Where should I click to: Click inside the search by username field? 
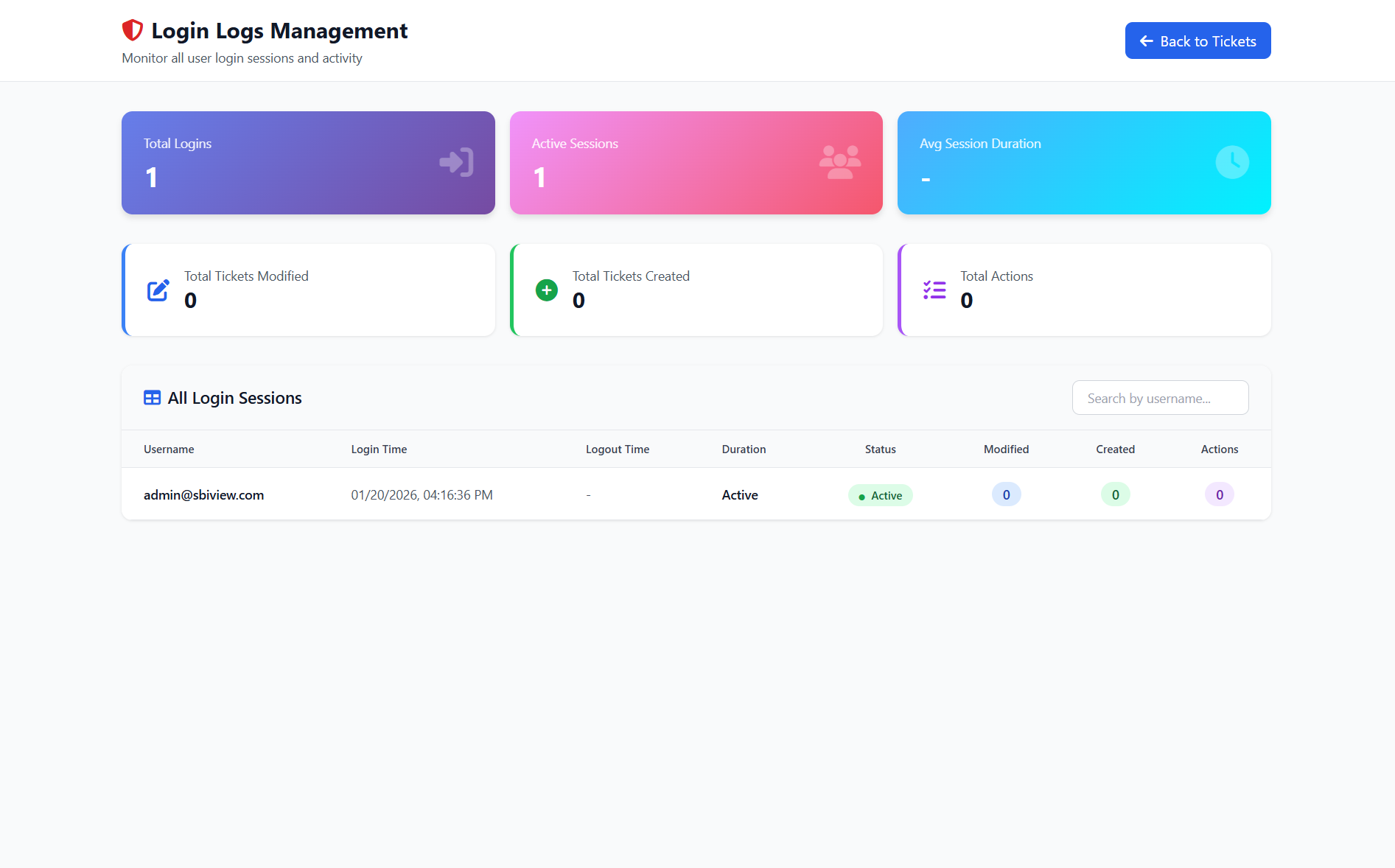pyautogui.click(x=1160, y=397)
